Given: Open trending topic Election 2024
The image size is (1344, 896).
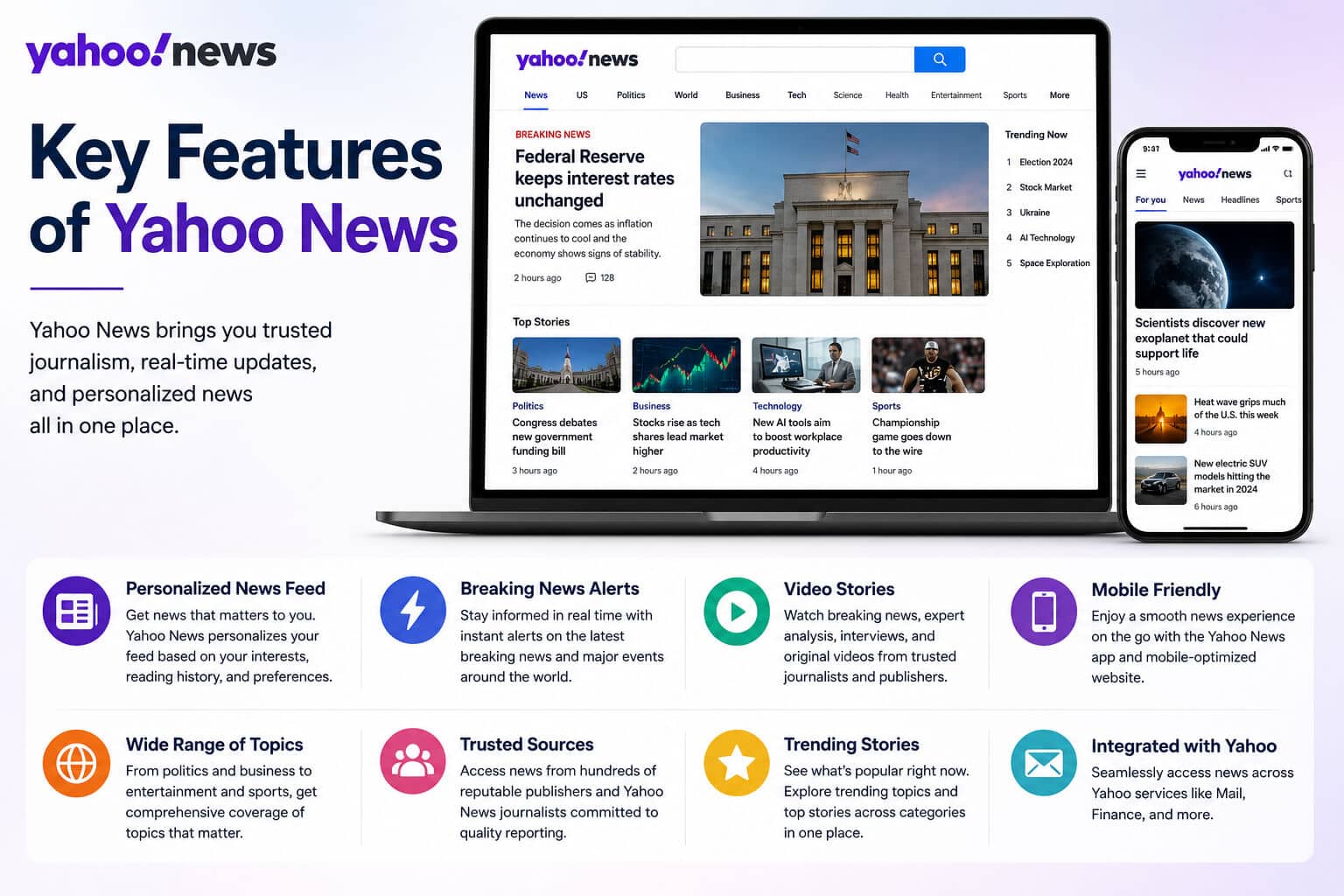Looking at the screenshot, I should [x=1046, y=162].
